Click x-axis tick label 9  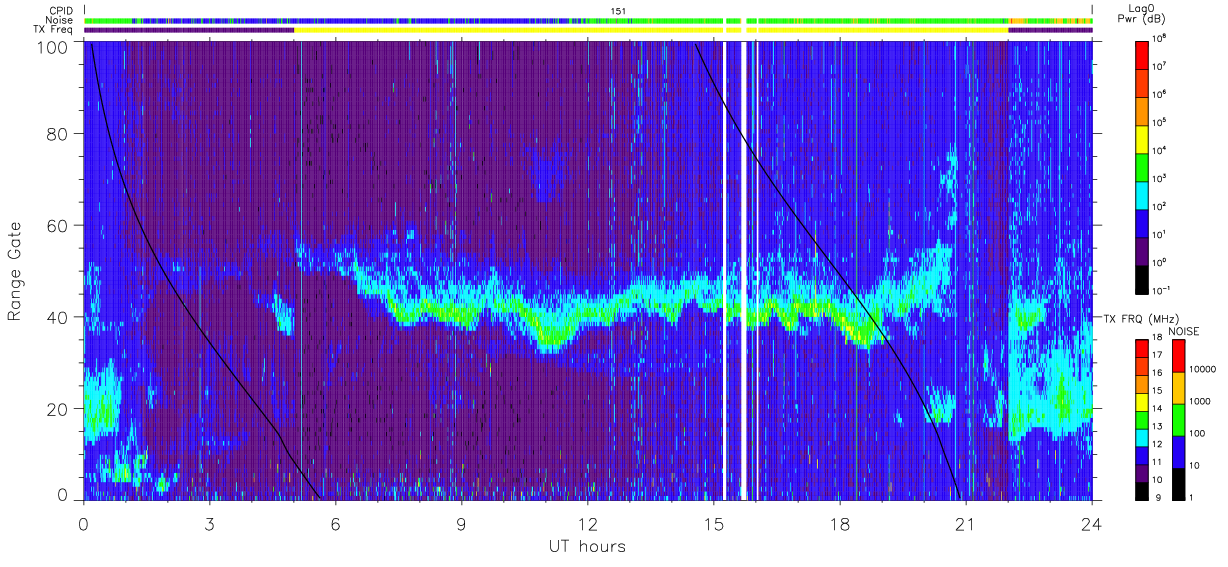[x=462, y=523]
